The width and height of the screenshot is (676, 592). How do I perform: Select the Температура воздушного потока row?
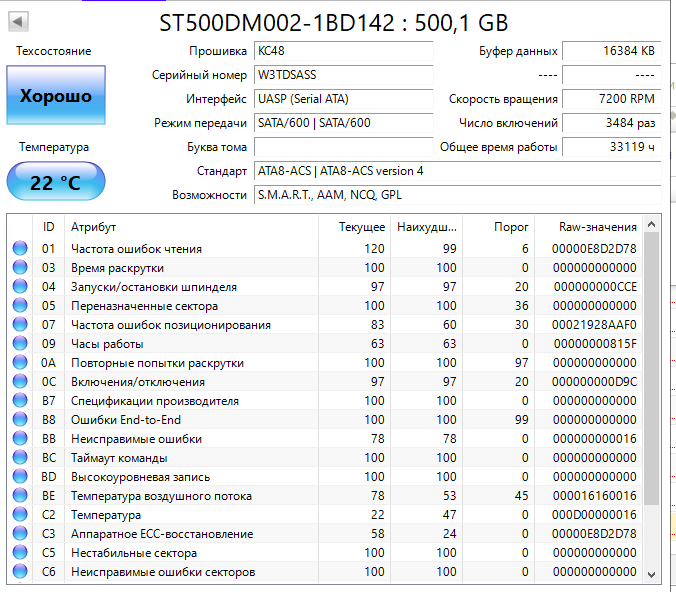325,495
